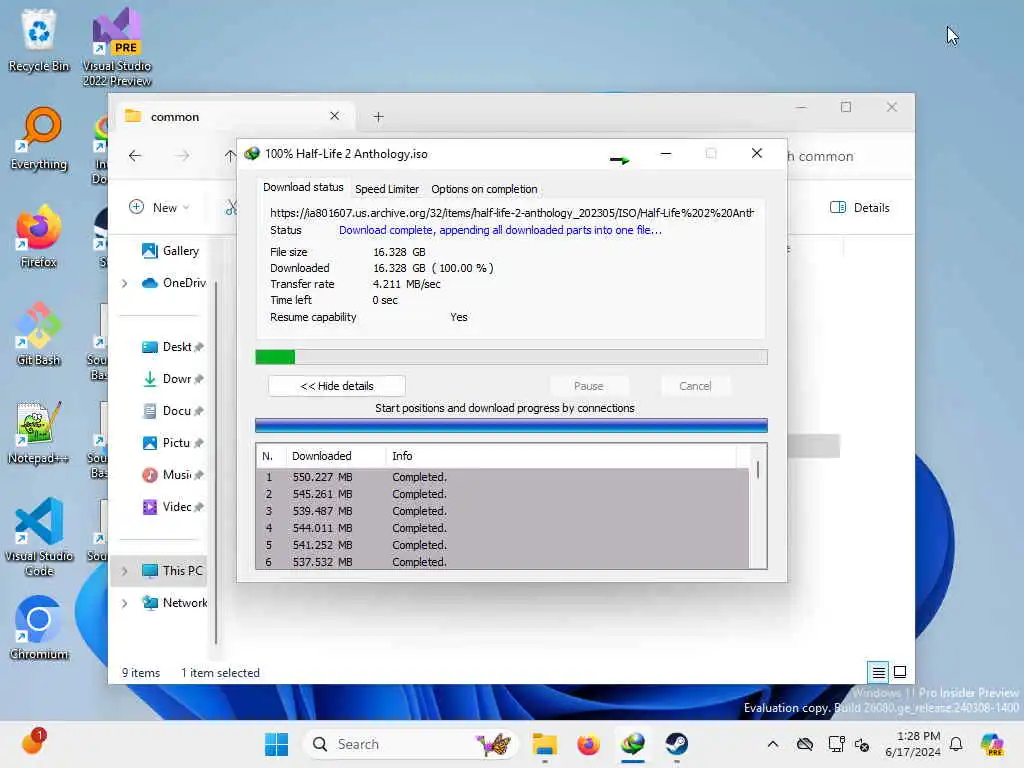Open Notepad++ desktop shortcut
Viewport: 1024px width, 768px height.
(39, 432)
